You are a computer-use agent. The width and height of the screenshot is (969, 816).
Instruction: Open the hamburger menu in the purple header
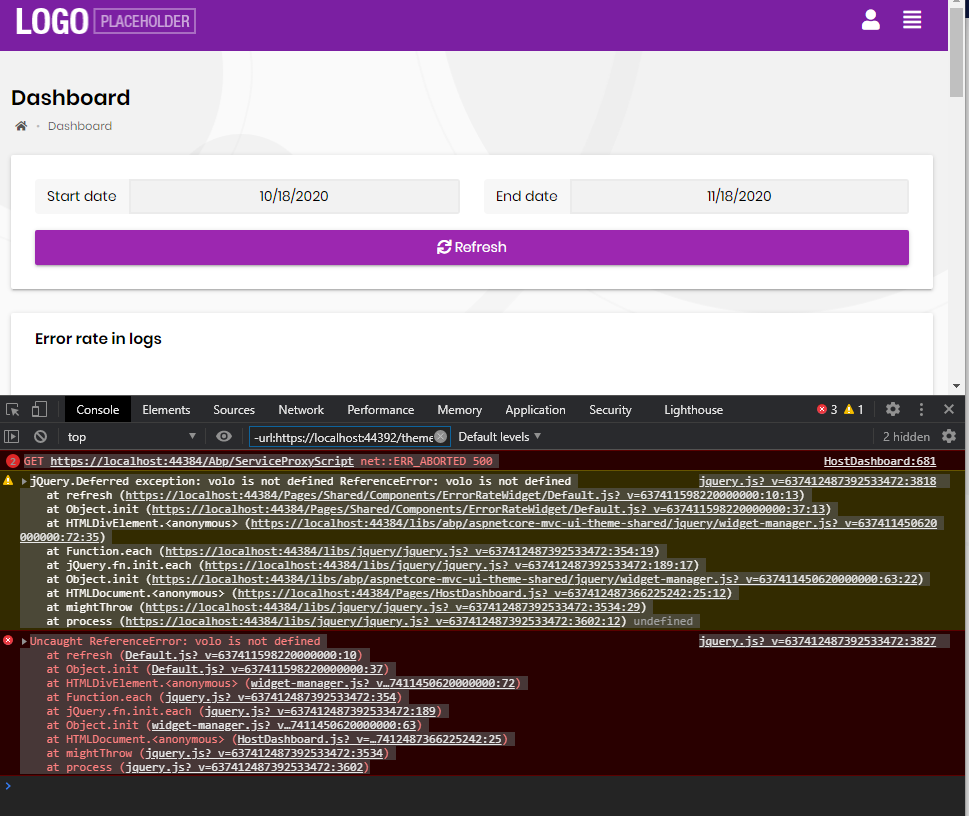point(911,20)
